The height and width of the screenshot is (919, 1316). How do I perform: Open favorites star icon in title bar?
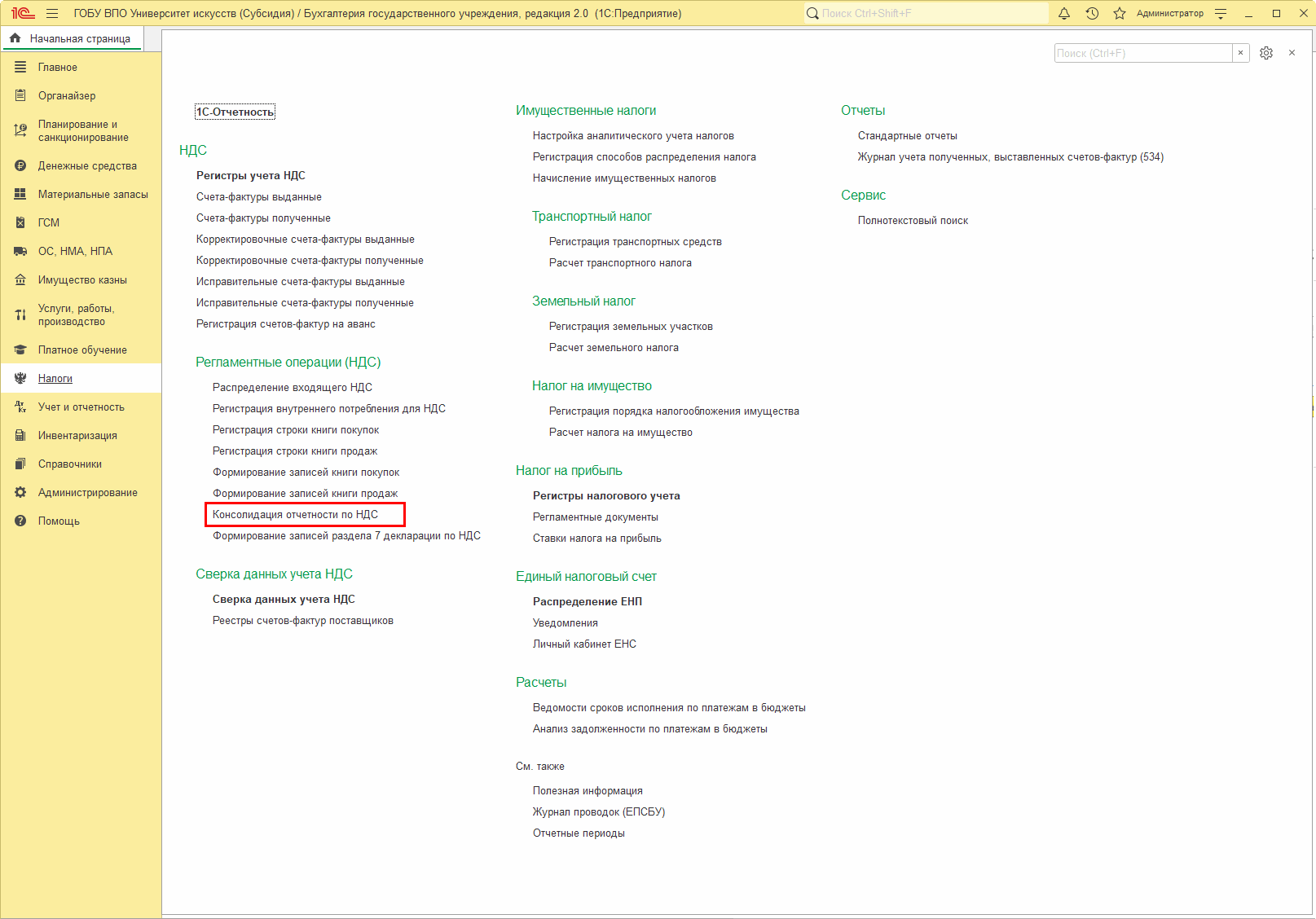tap(1120, 13)
